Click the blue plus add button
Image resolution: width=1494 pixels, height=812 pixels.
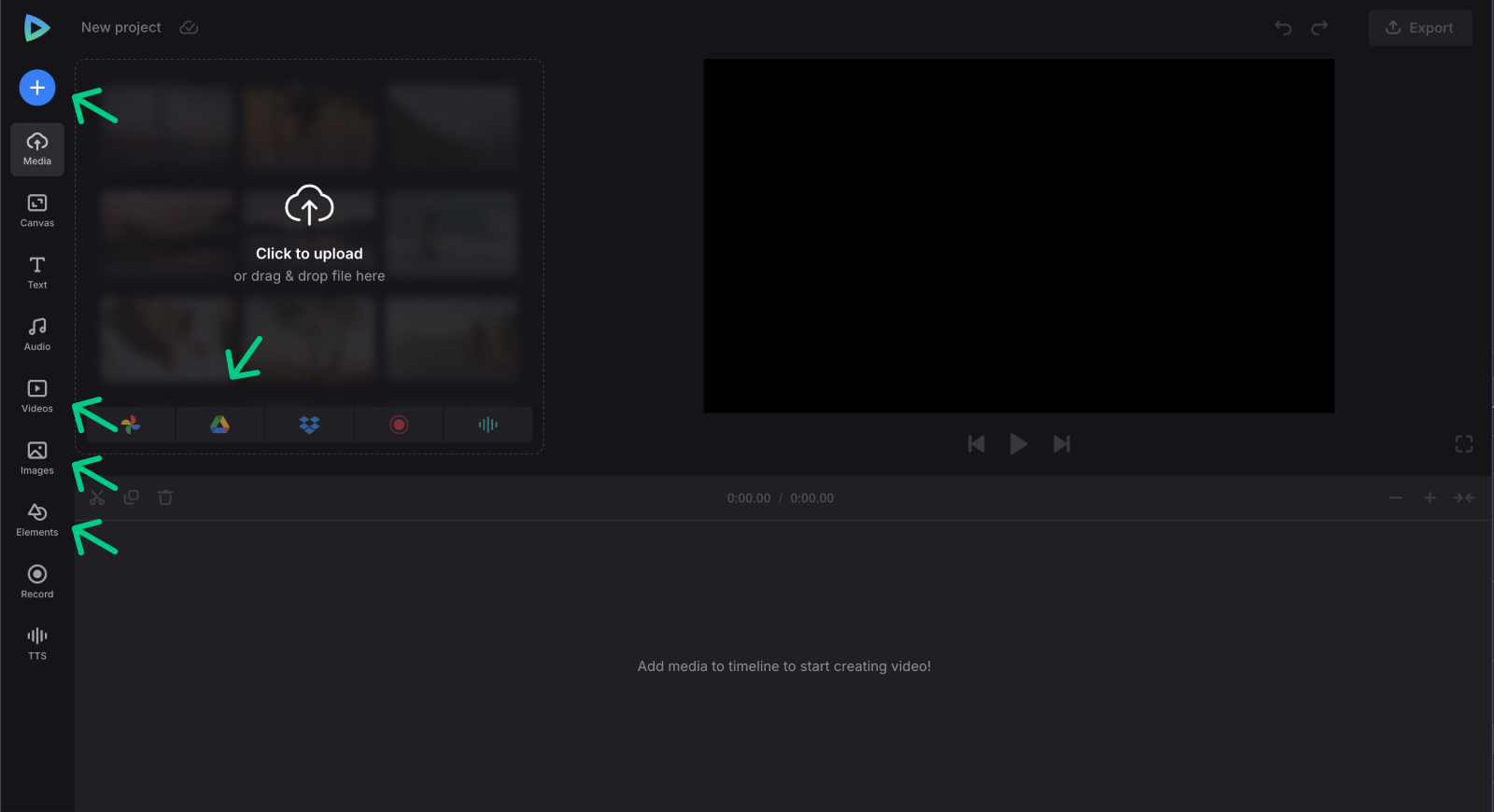click(x=37, y=88)
